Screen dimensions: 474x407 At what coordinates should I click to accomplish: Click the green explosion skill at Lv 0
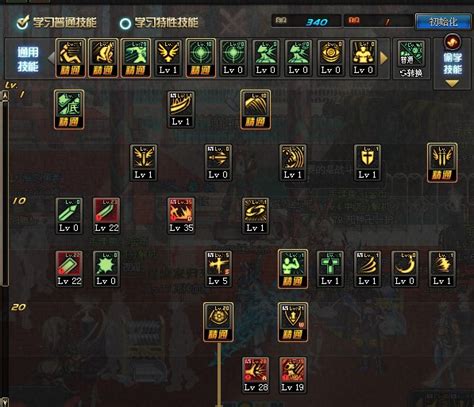[106, 269]
